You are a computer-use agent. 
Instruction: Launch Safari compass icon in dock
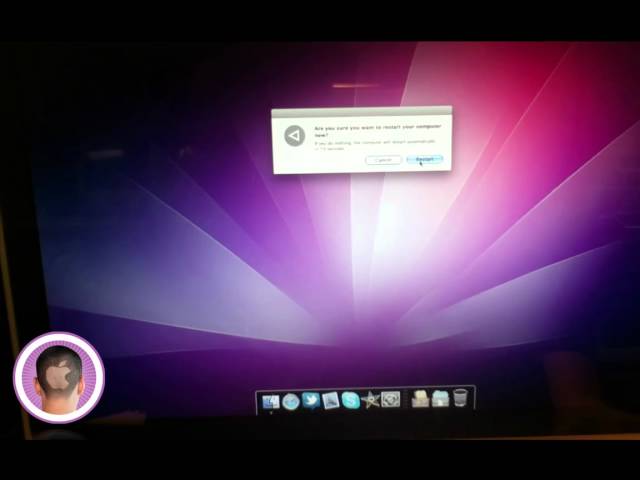pos(291,401)
